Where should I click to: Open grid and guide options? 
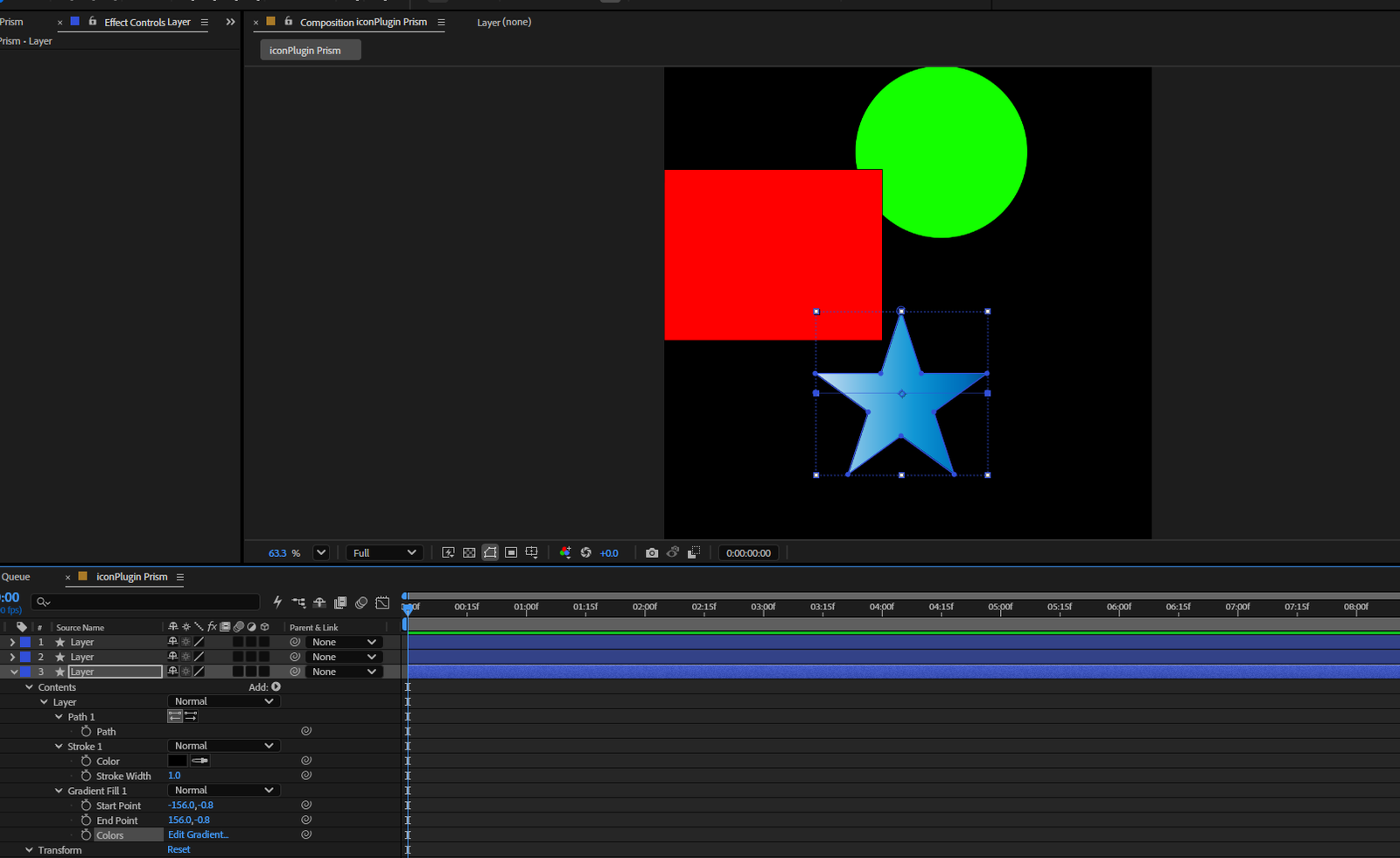[x=531, y=552]
